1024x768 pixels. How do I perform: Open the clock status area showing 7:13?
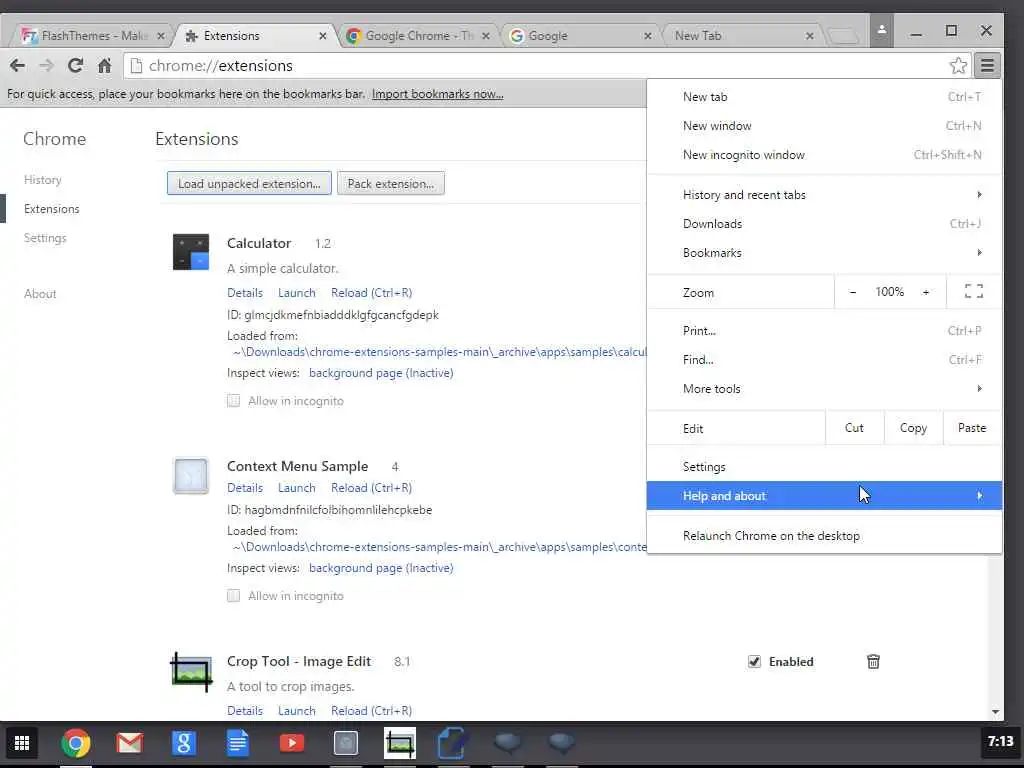pos(1000,742)
